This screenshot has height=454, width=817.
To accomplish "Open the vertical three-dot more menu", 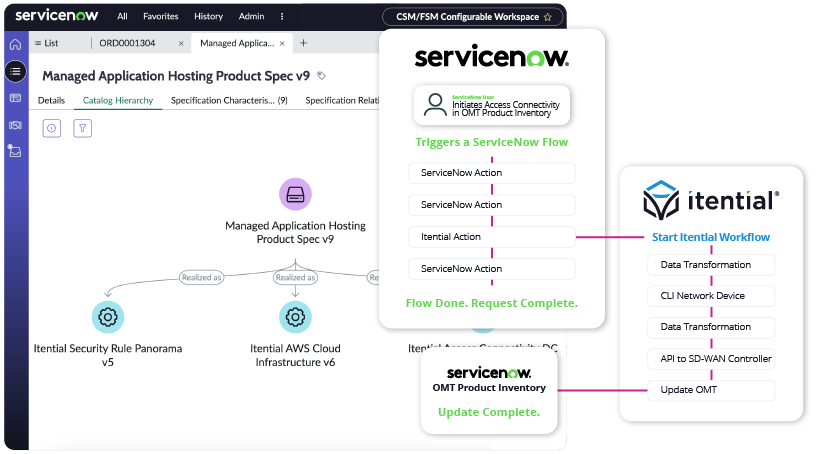I will point(282,17).
